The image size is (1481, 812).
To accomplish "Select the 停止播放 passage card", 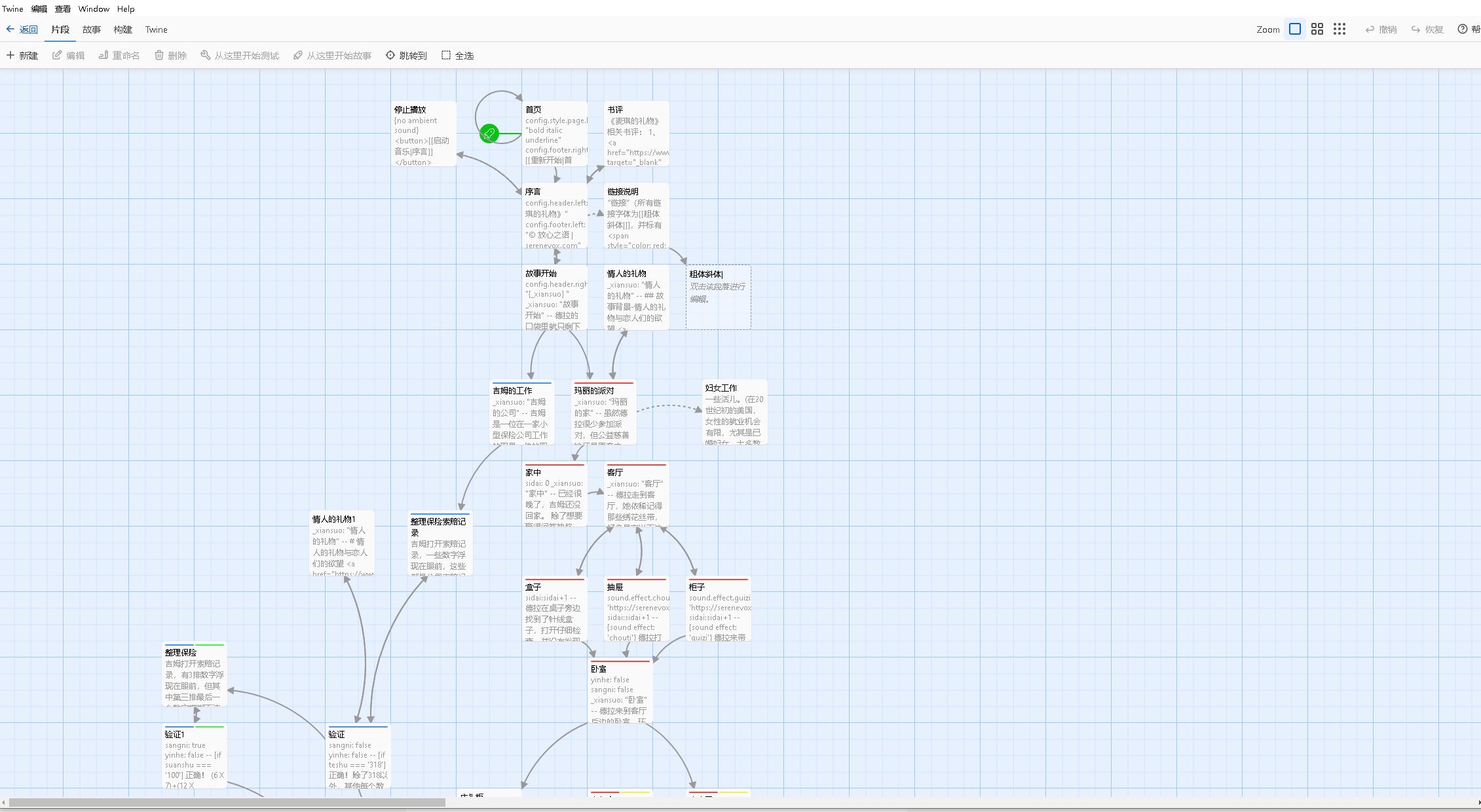I will point(424,134).
